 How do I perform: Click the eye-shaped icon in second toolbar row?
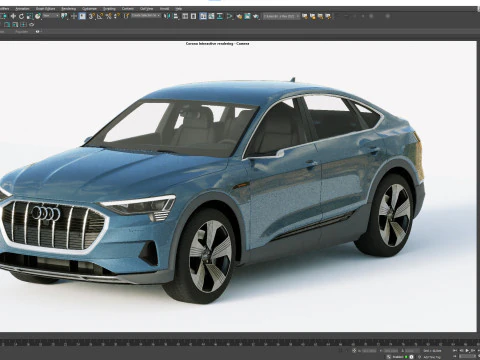[31, 25]
